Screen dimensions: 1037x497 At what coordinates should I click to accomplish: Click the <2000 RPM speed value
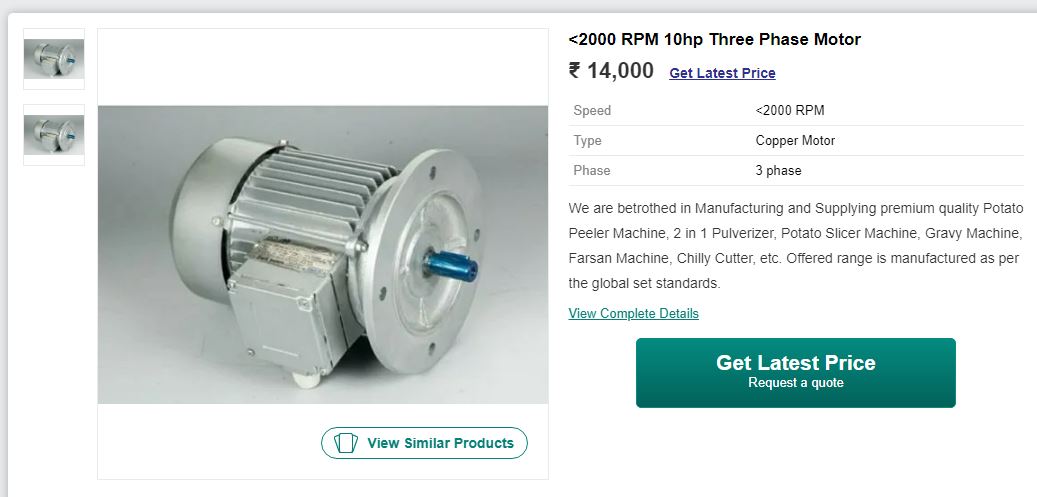tap(790, 111)
